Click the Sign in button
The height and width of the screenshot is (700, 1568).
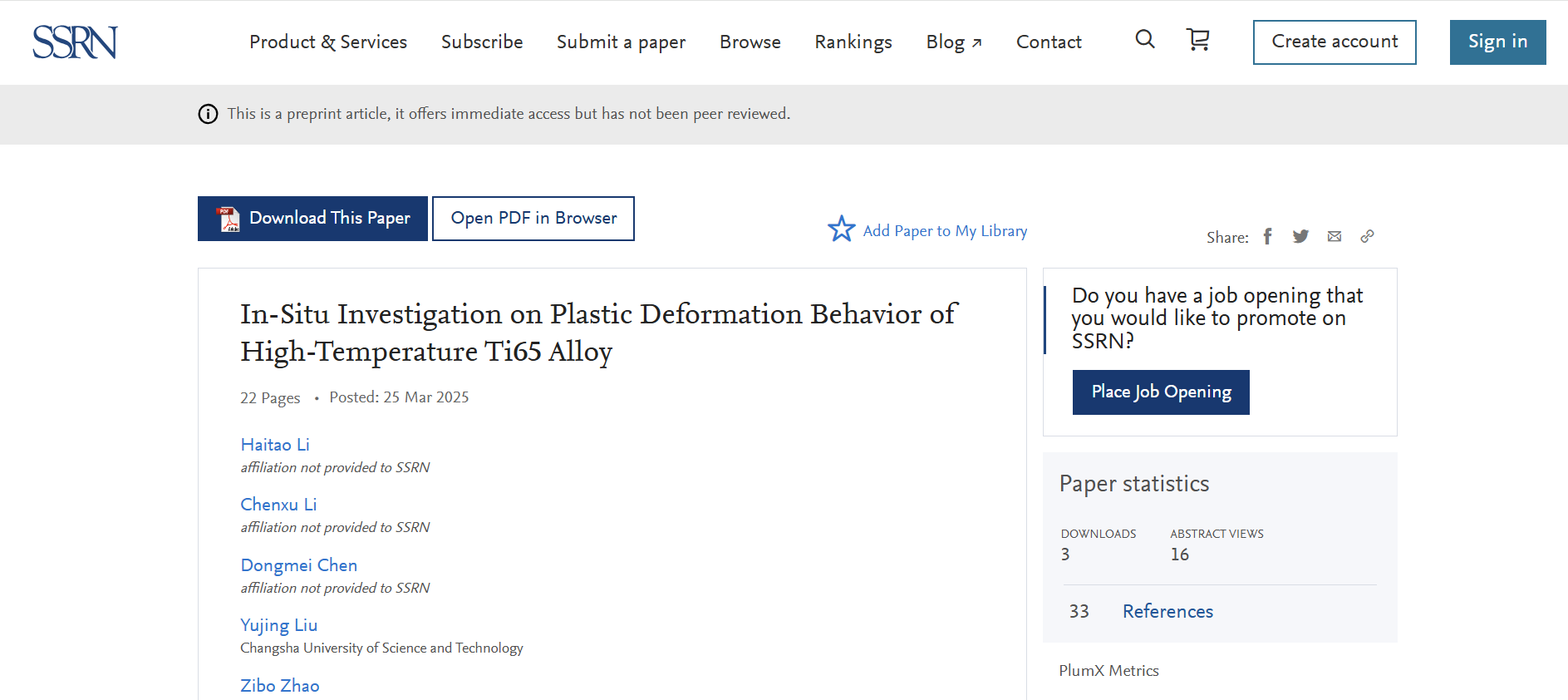tap(1497, 42)
